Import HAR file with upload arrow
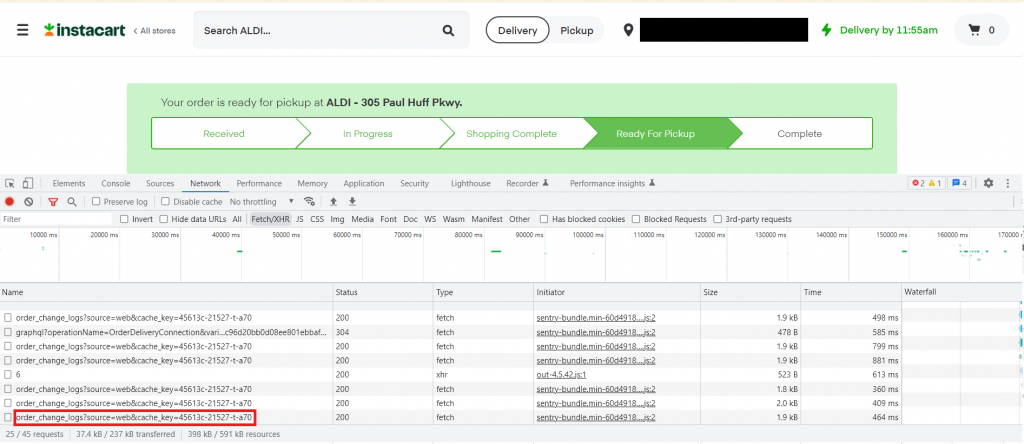Screen dimensions: 1024x444 pyautogui.click(x=333, y=202)
